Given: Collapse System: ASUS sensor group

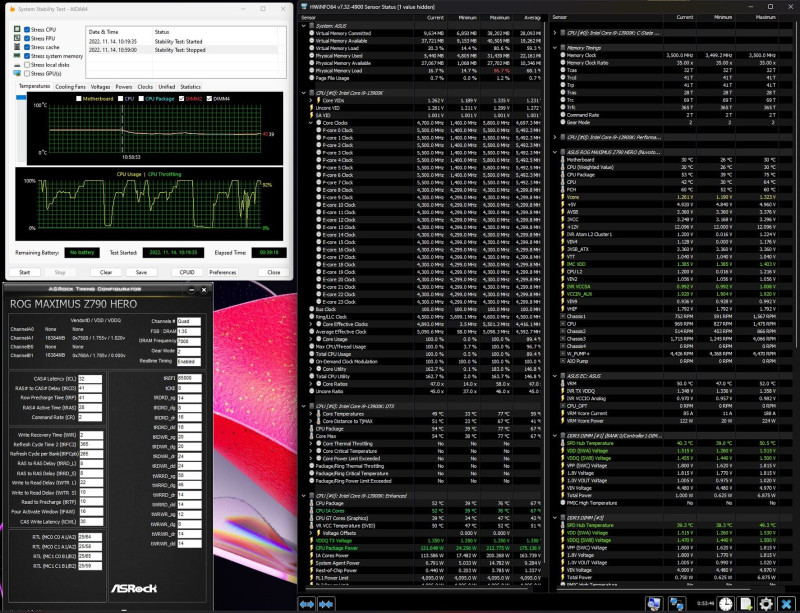Looking at the screenshot, I should click(x=305, y=26).
